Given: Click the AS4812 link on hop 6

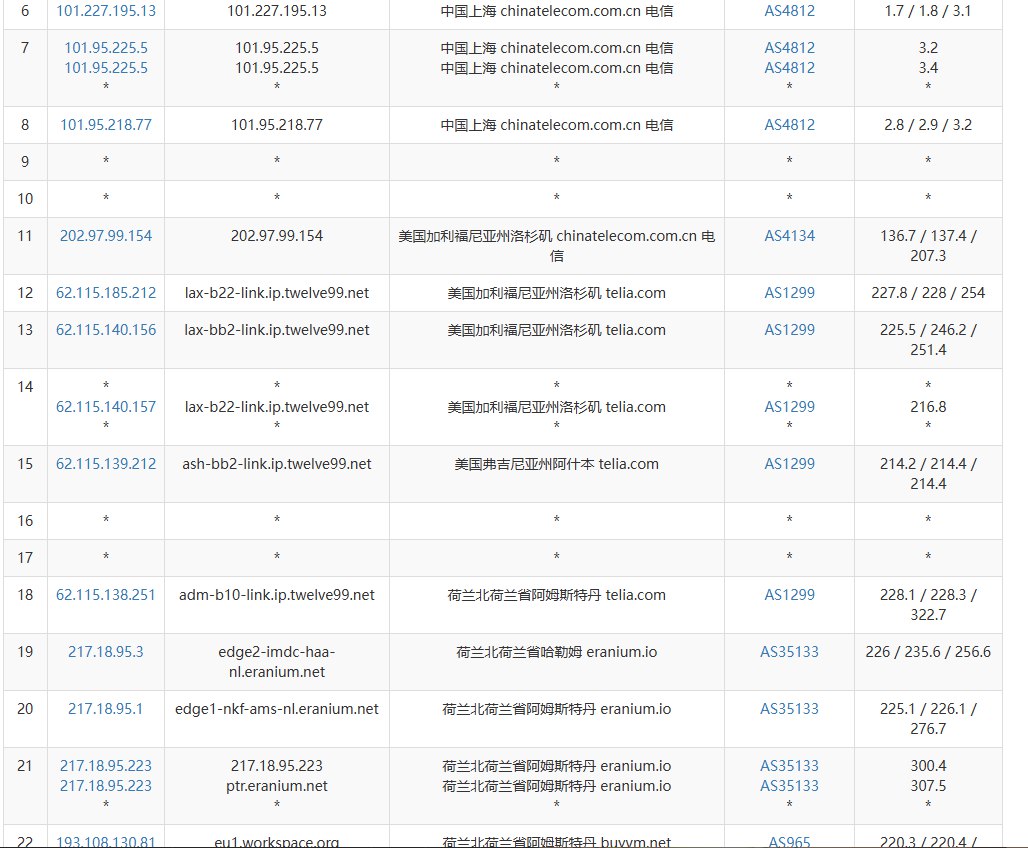Looking at the screenshot, I should [789, 11].
